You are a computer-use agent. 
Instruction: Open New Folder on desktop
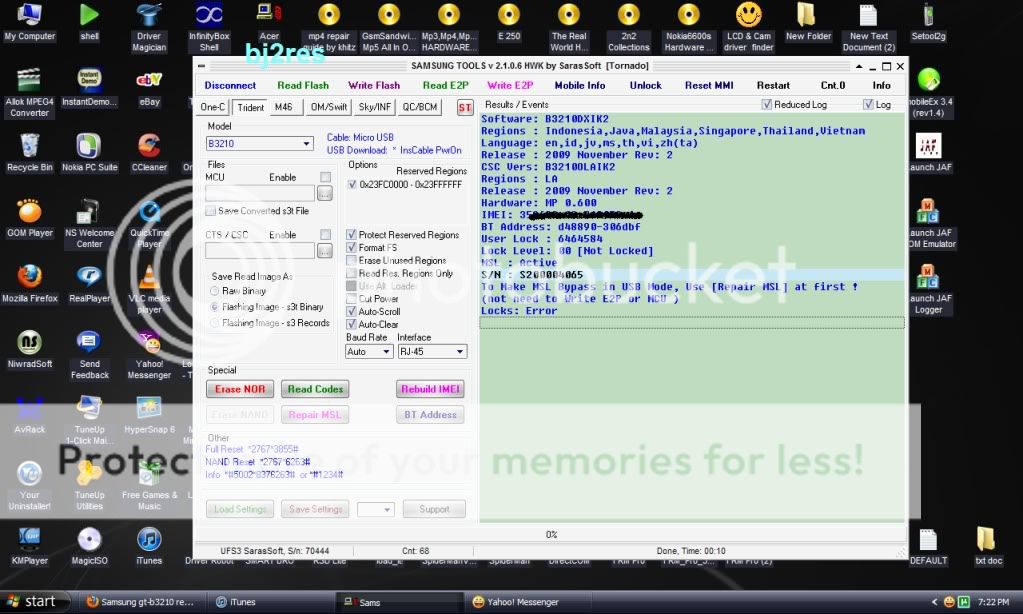pyautogui.click(x=808, y=23)
